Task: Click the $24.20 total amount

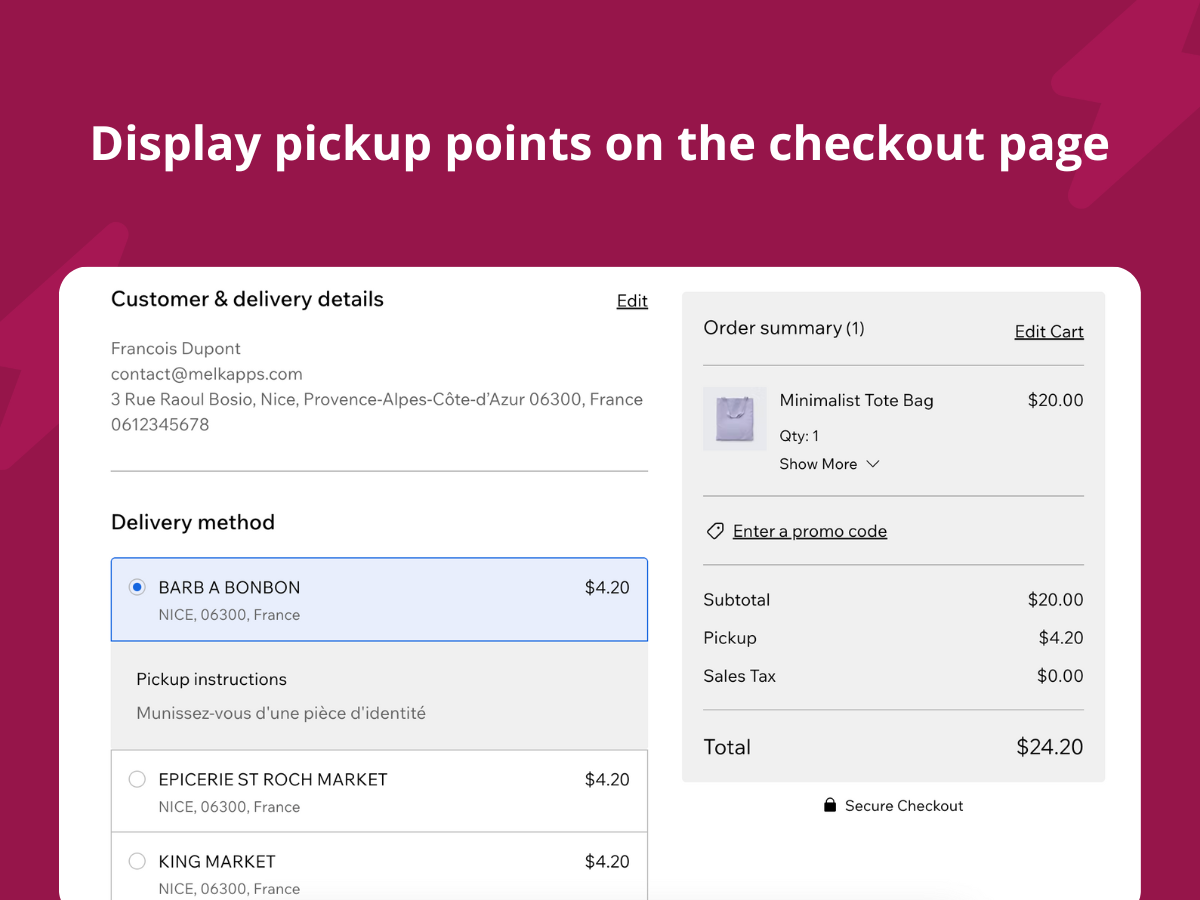Action: click(1049, 747)
